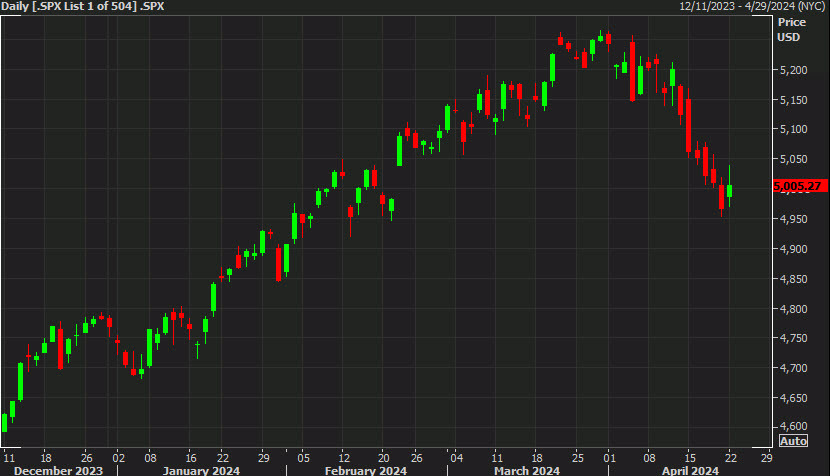Screen dimensions: 830x476
Task: Click the 4,650 price axis label
Action: (793, 398)
